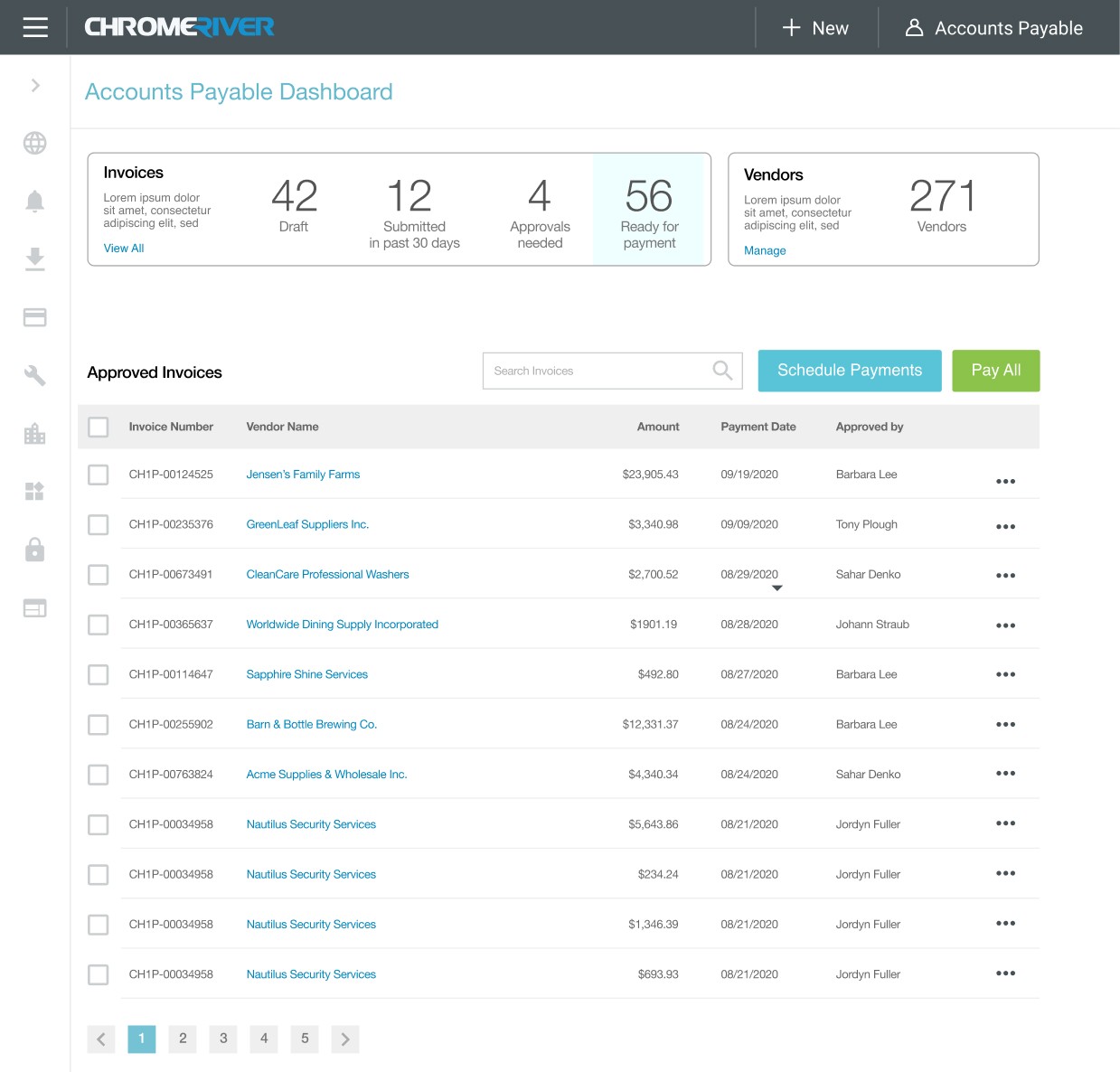The width and height of the screenshot is (1120, 1072).
Task: Go to page 5
Action: (305, 1039)
